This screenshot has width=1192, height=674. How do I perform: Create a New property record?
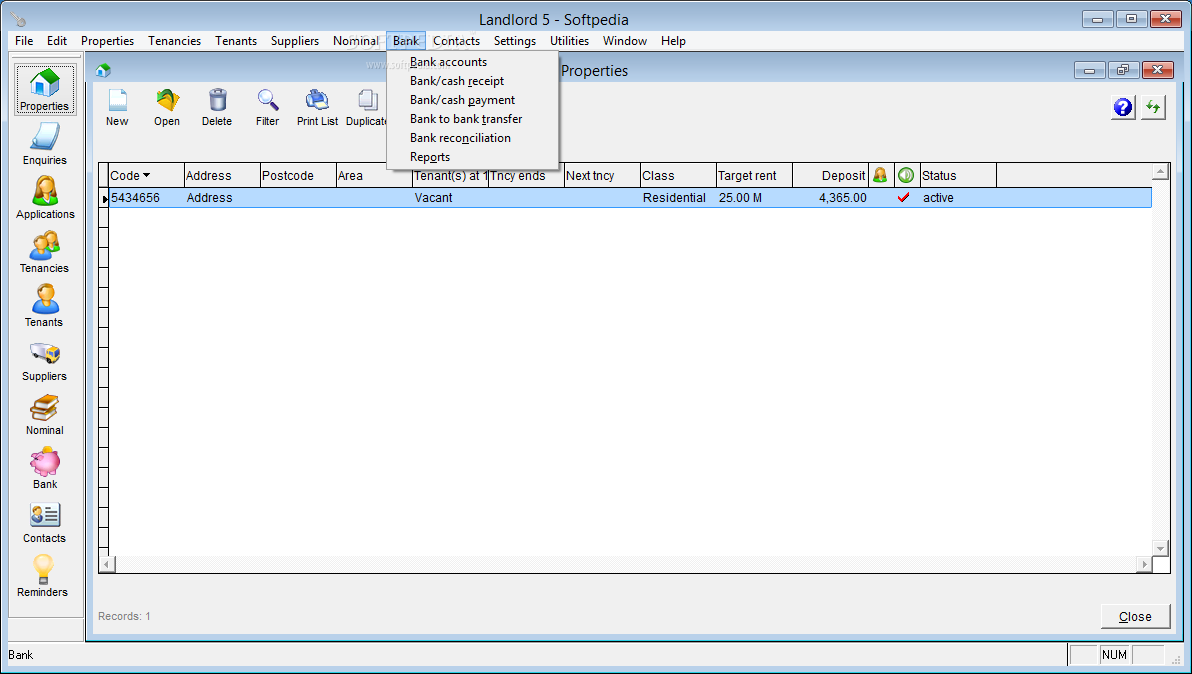[x=117, y=107]
